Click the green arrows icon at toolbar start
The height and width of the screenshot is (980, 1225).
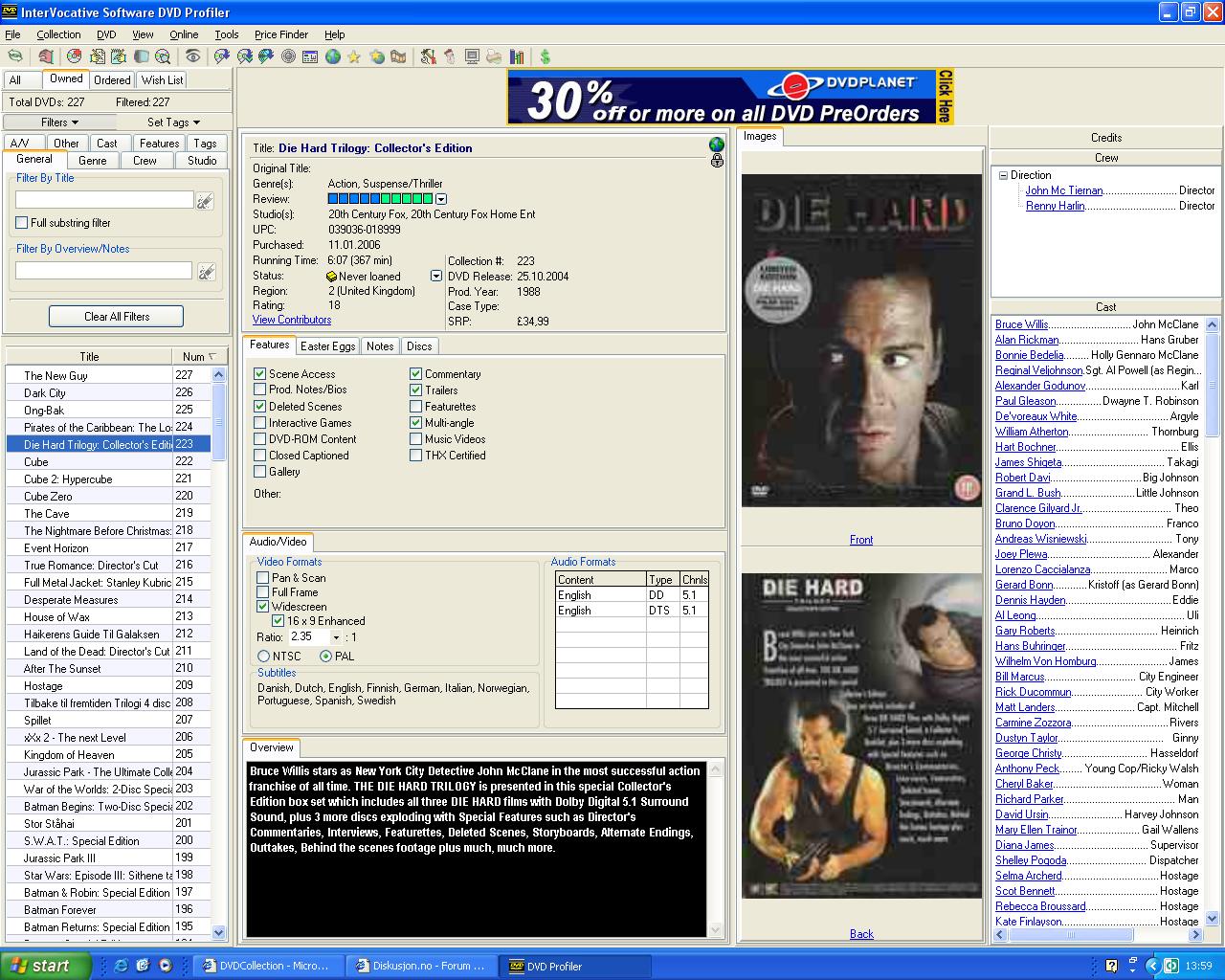[16, 56]
